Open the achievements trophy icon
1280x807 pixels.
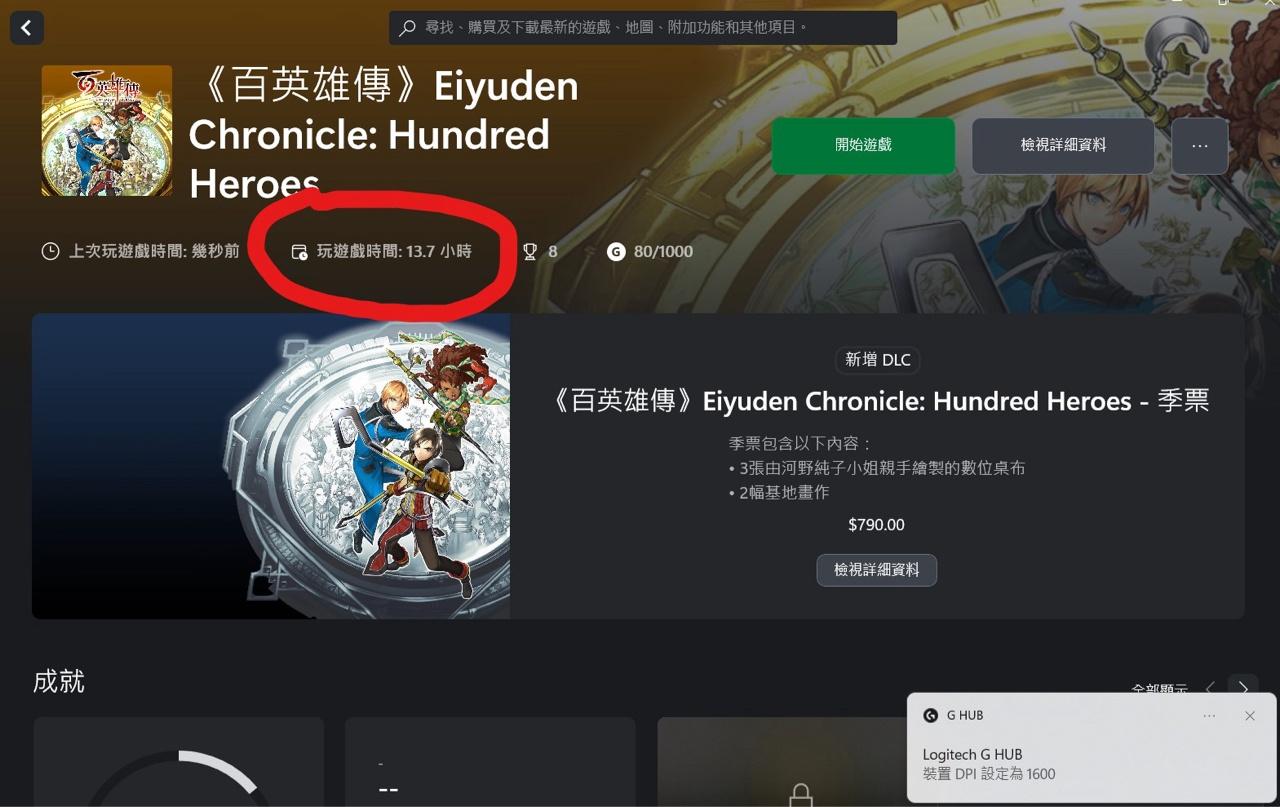(530, 252)
